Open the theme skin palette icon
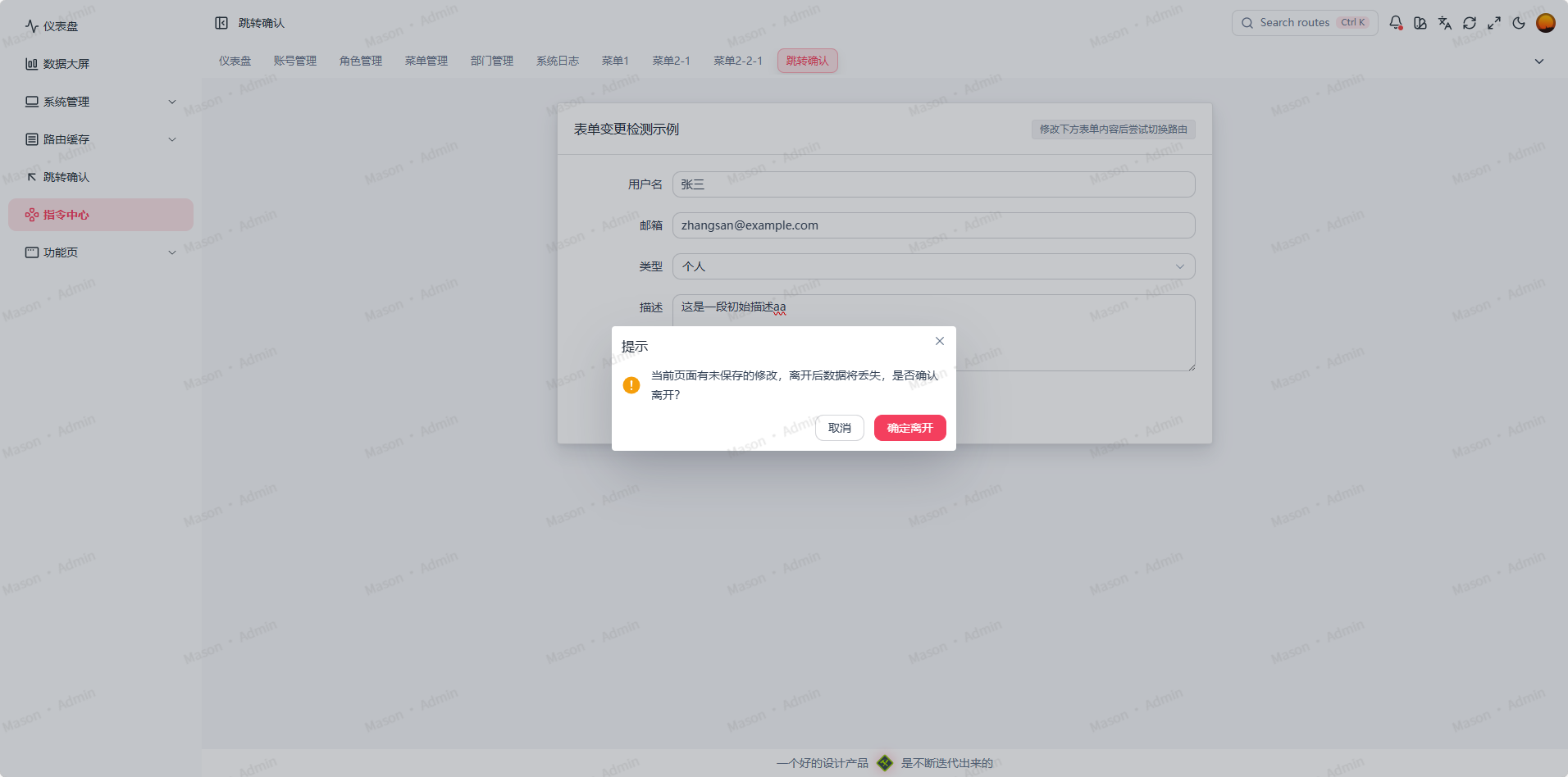The width and height of the screenshot is (1568, 777). point(1420,23)
